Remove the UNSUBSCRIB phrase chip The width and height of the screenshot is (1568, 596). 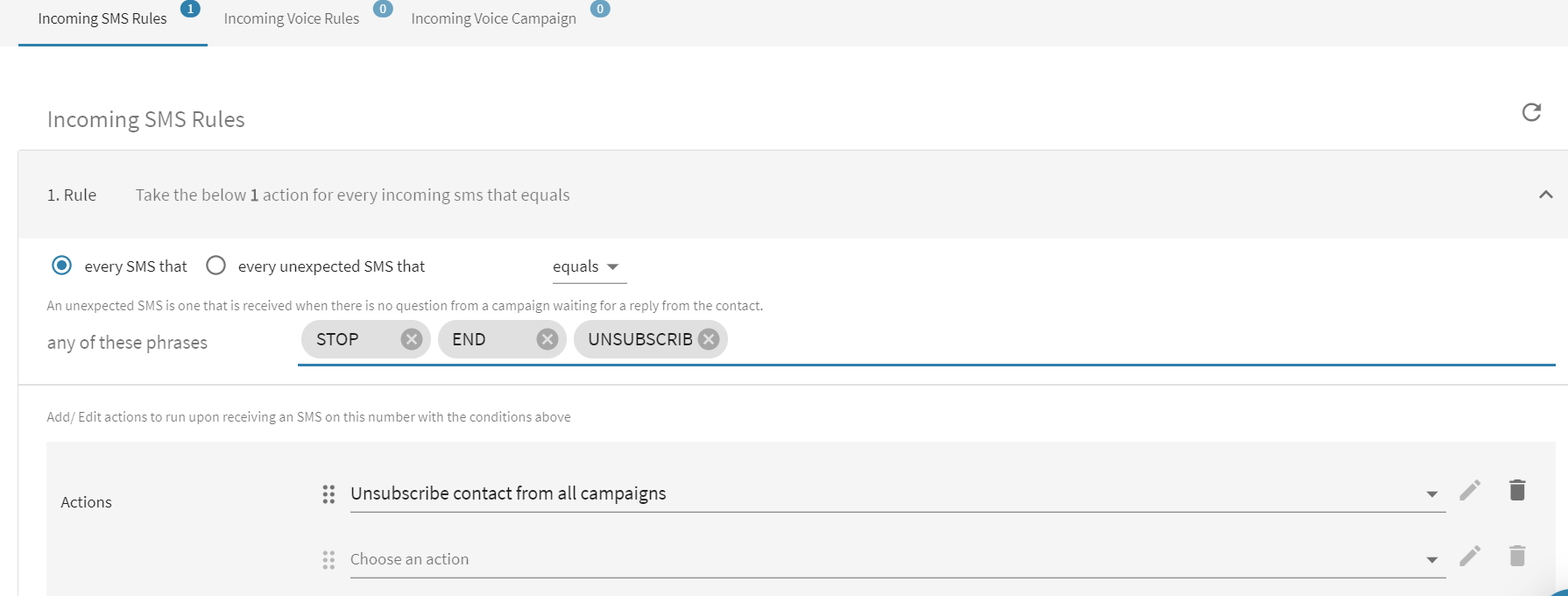click(x=709, y=339)
